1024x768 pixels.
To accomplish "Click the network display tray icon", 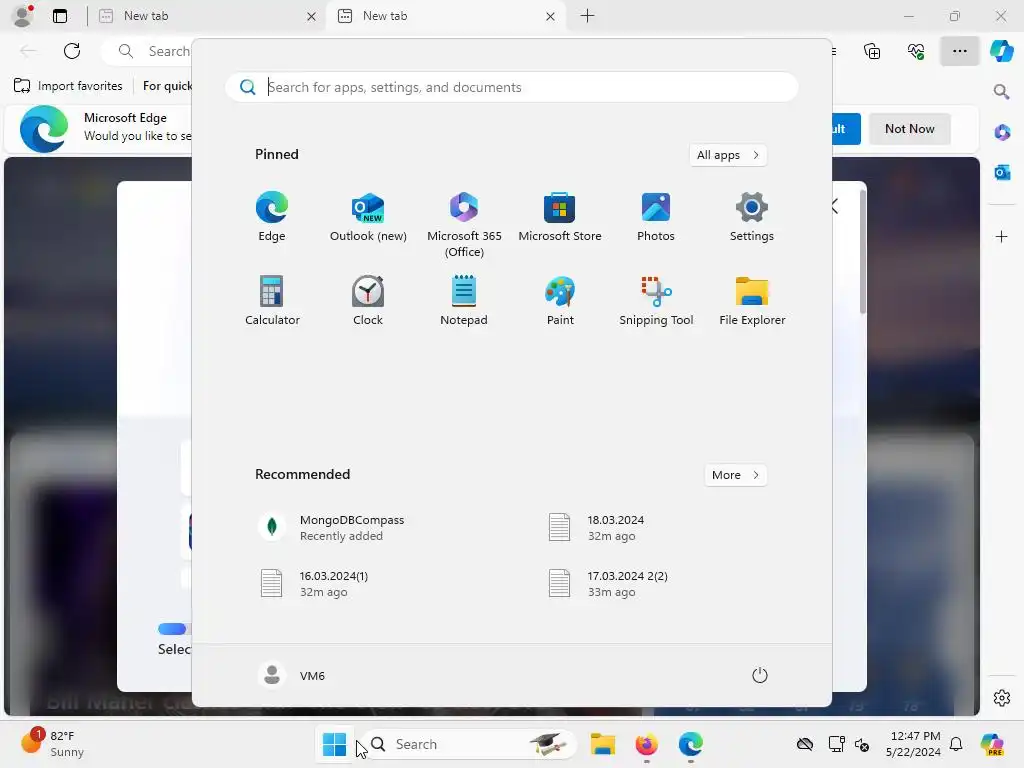I will [836, 744].
